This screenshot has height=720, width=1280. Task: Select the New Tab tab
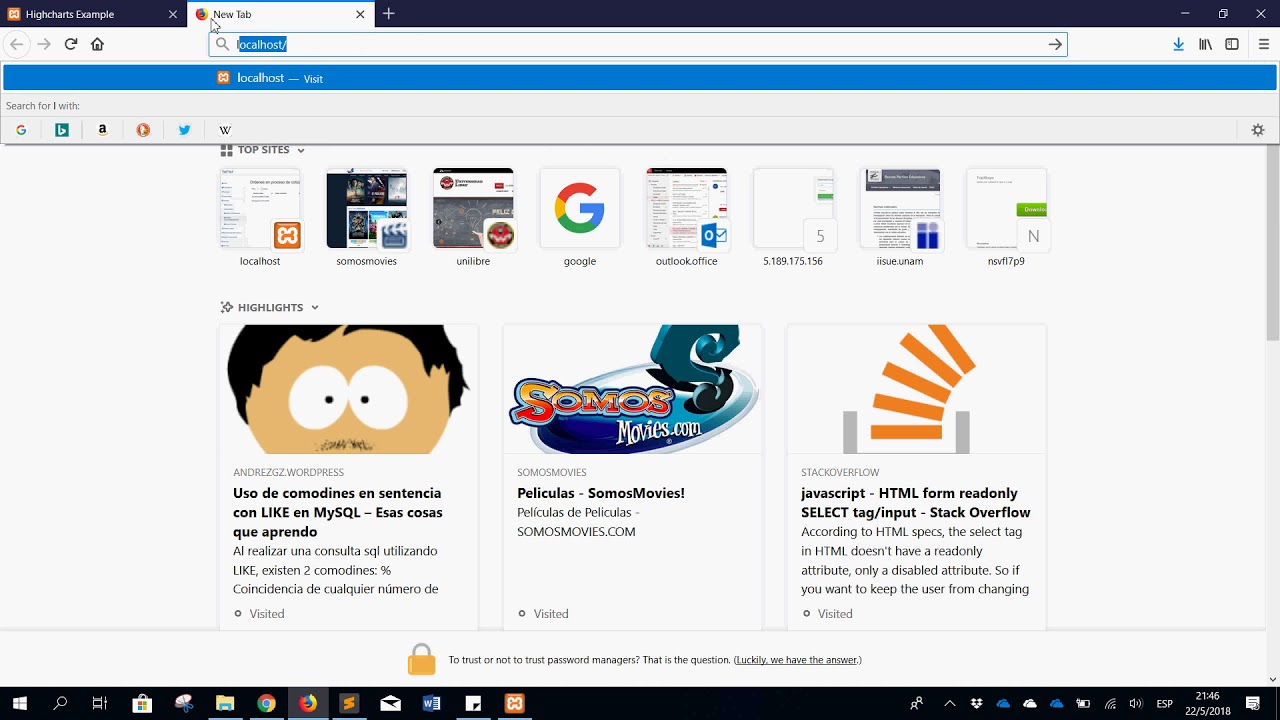point(280,14)
